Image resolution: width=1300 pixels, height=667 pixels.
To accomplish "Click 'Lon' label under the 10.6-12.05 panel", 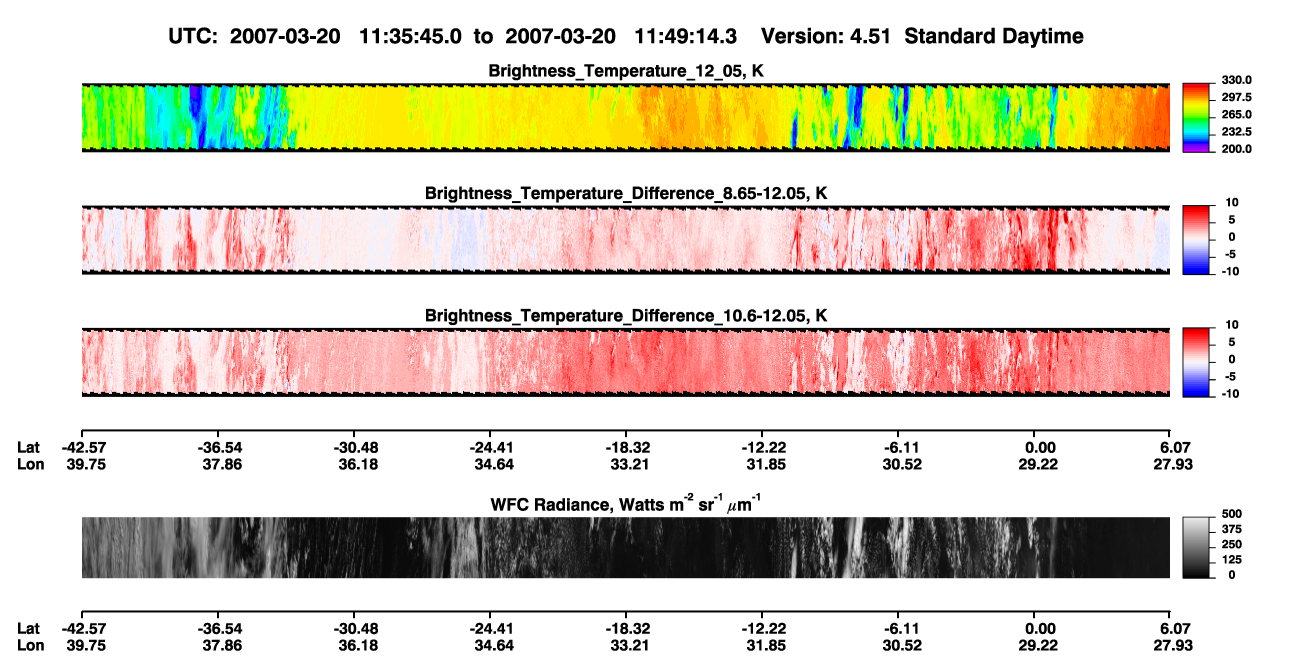I will pos(30,463).
